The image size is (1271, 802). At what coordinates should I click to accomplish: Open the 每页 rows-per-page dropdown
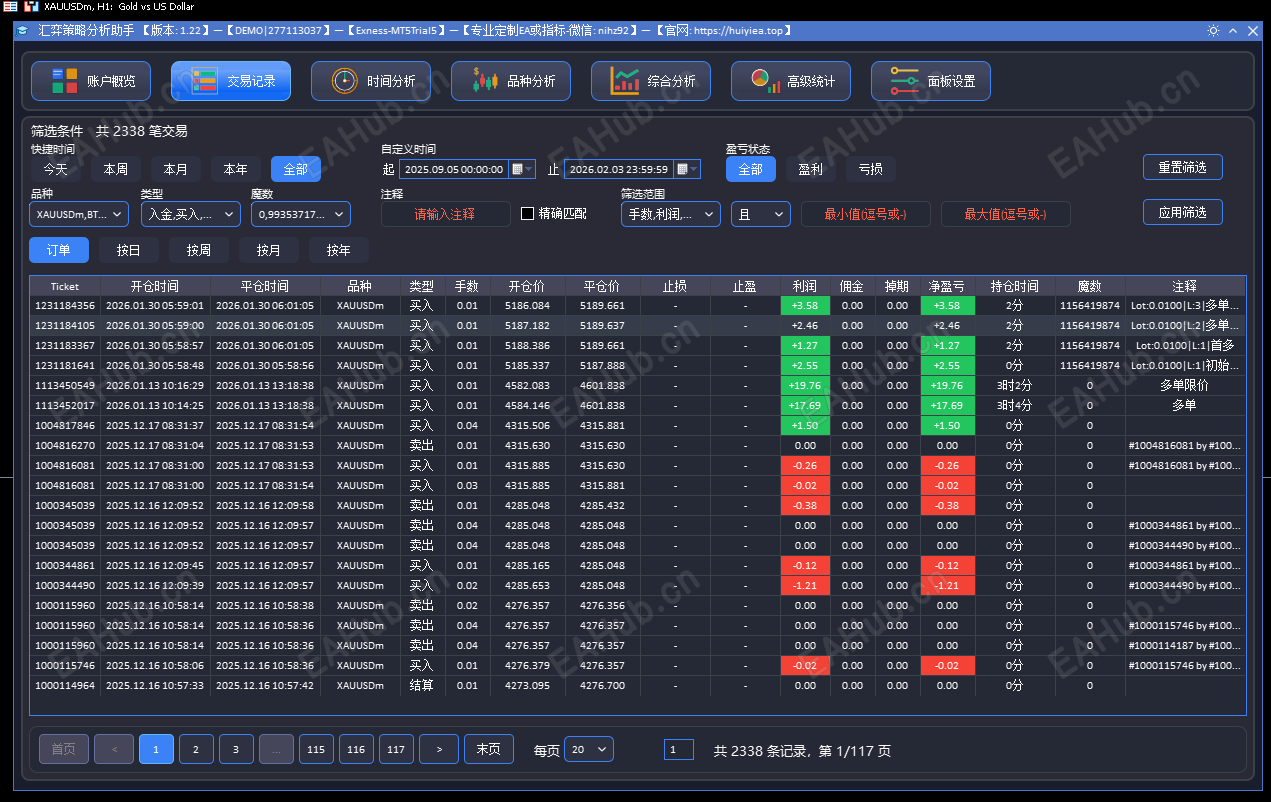[x=589, y=749]
